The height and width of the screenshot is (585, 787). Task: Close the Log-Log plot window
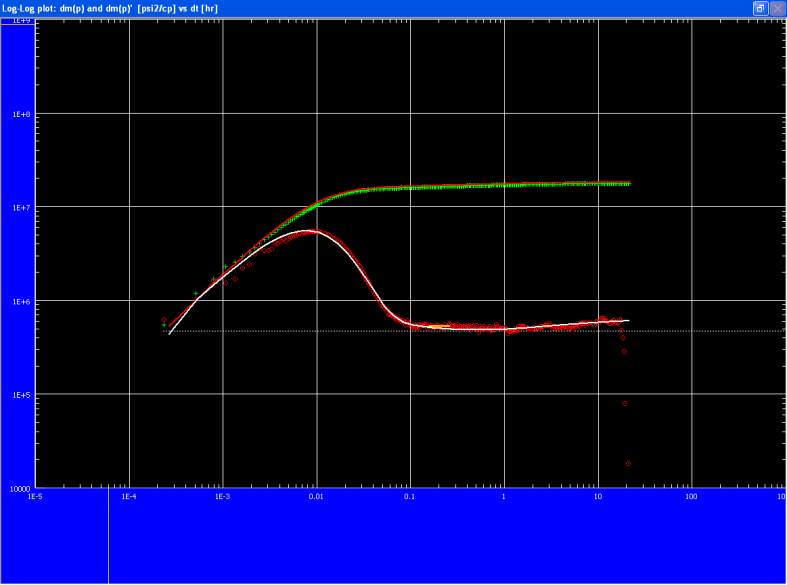777,8
